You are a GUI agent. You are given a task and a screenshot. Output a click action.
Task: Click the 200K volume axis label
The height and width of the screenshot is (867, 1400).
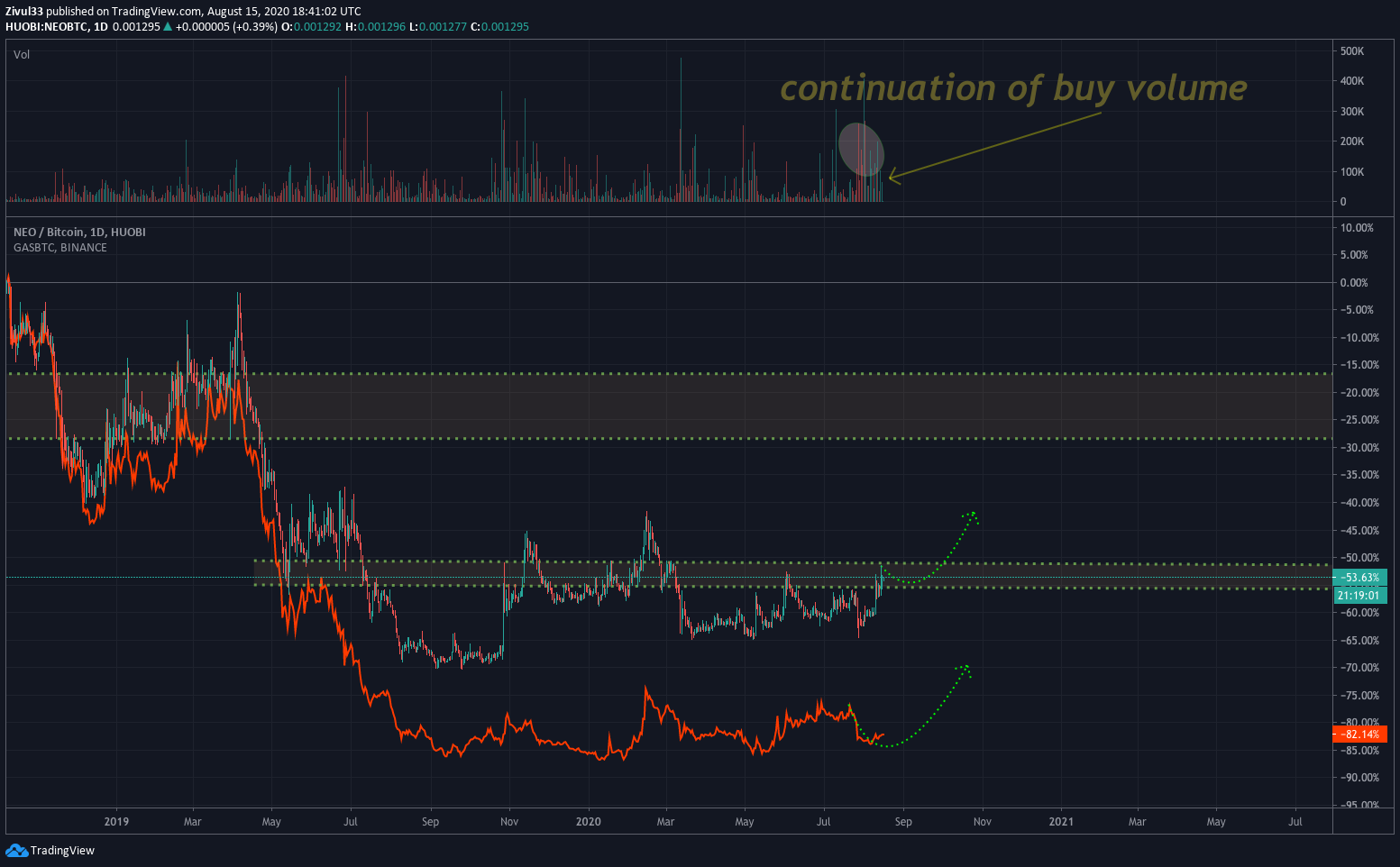1352,141
